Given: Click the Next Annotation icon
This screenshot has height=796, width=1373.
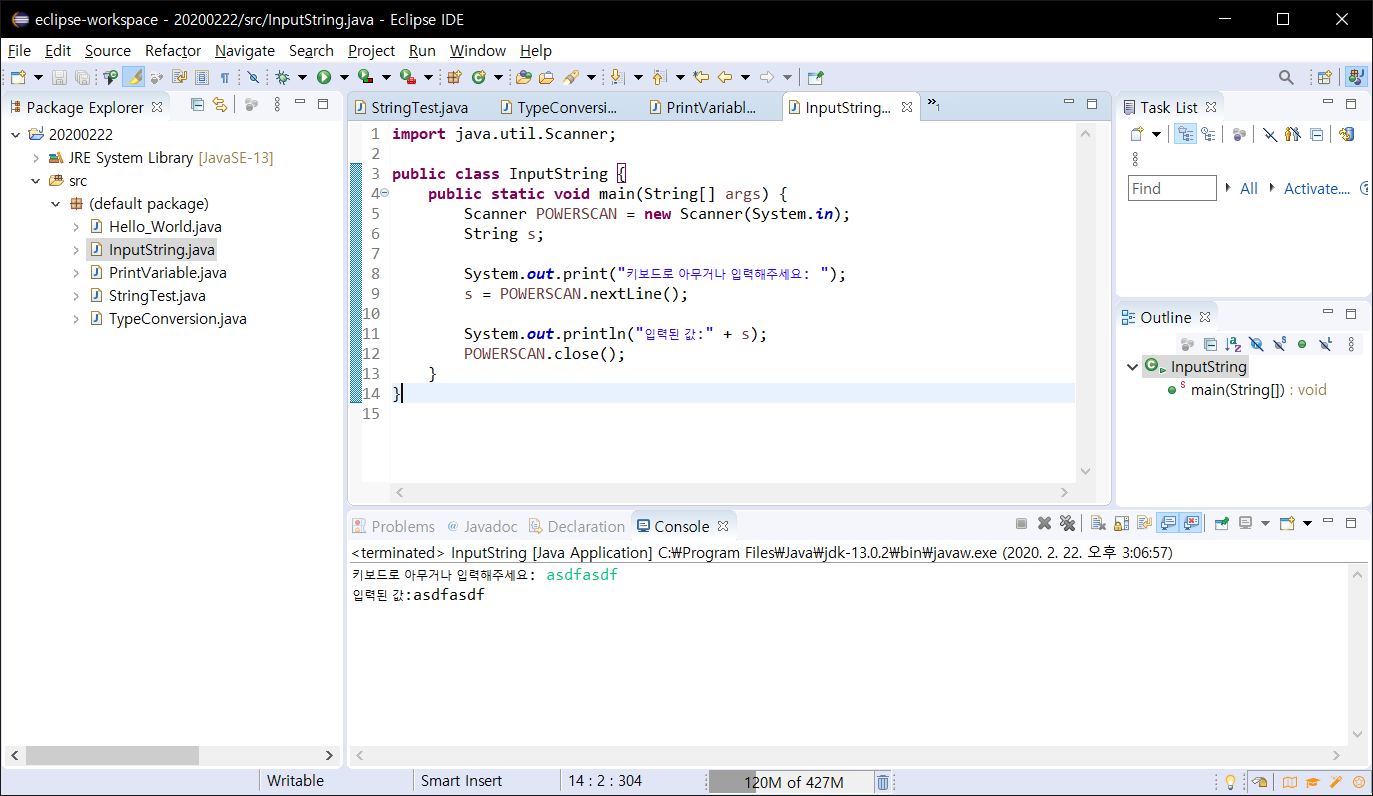Looking at the screenshot, I should (x=617, y=77).
